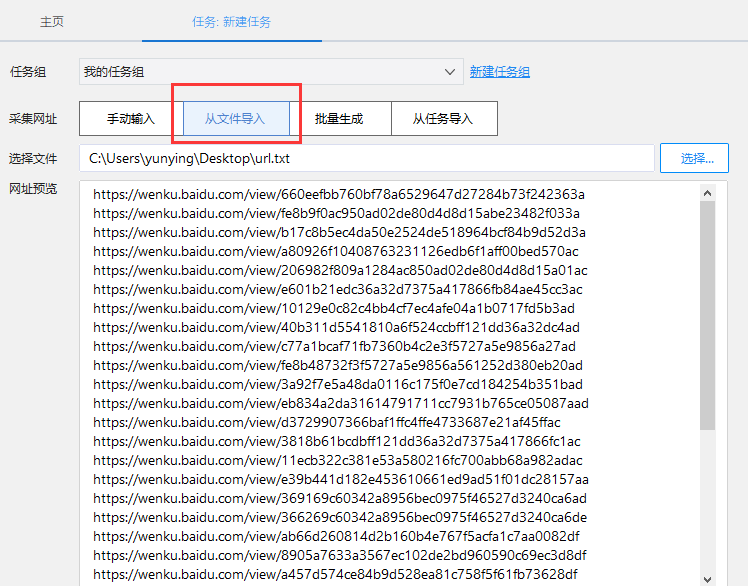Click URL ending e601b21edc36a32d7375a417866fb84ae45cc3ac

(x=338, y=290)
